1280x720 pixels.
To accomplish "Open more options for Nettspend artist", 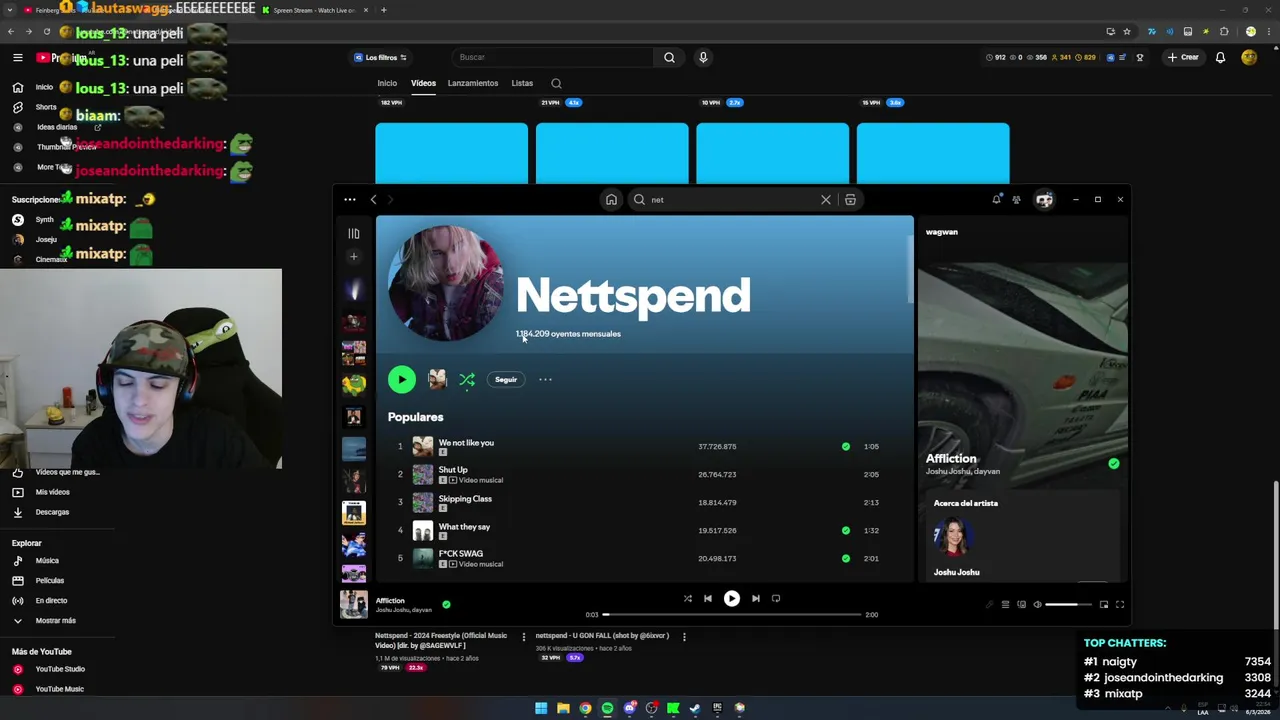I will 545,379.
